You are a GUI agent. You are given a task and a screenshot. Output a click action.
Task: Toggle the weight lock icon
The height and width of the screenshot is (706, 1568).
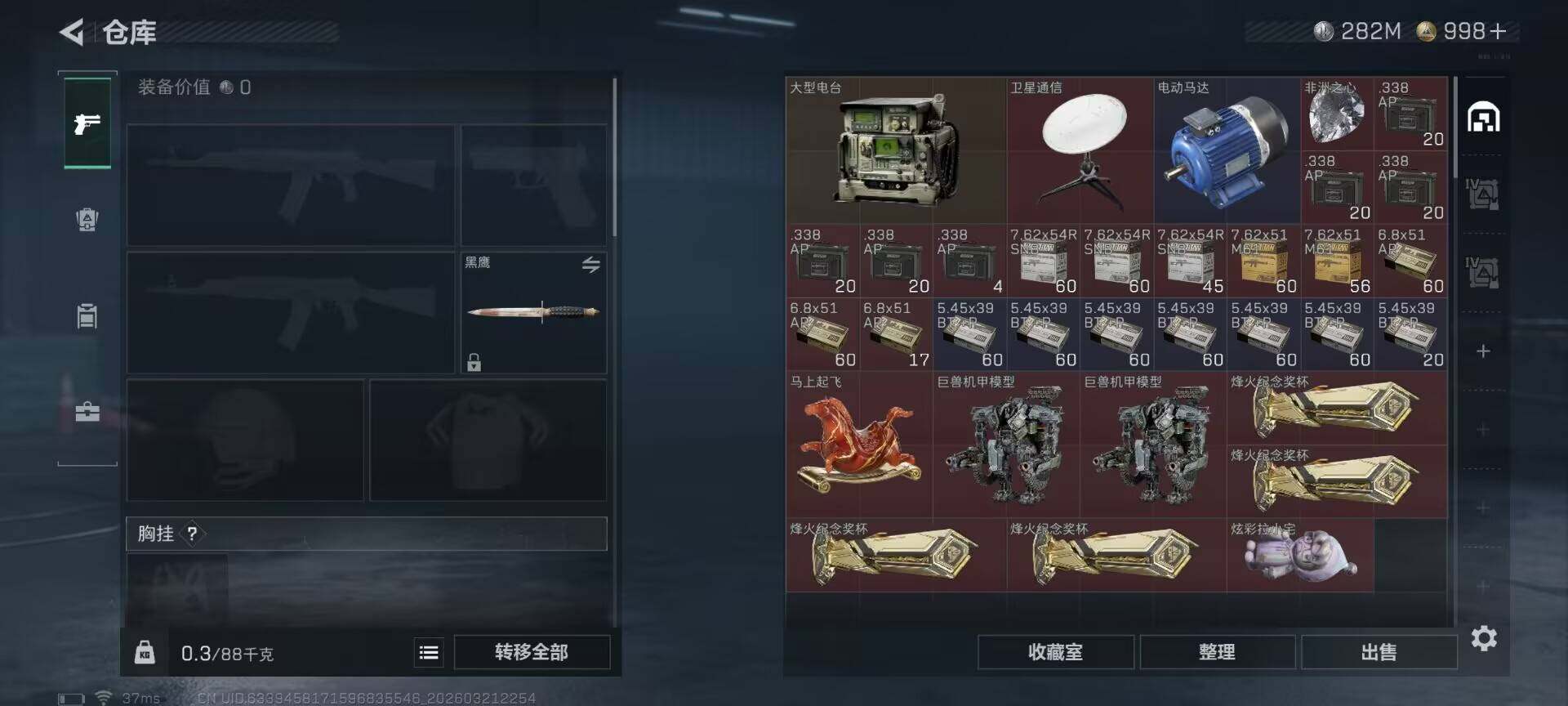click(x=145, y=652)
